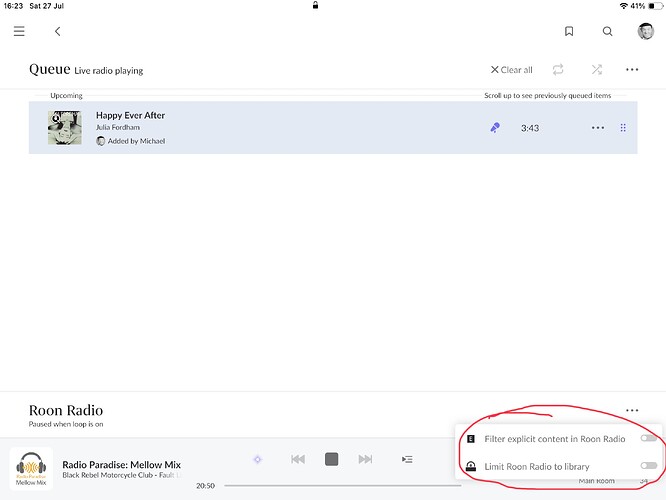Click the 16:23 clock in status bar

pos(13,6)
